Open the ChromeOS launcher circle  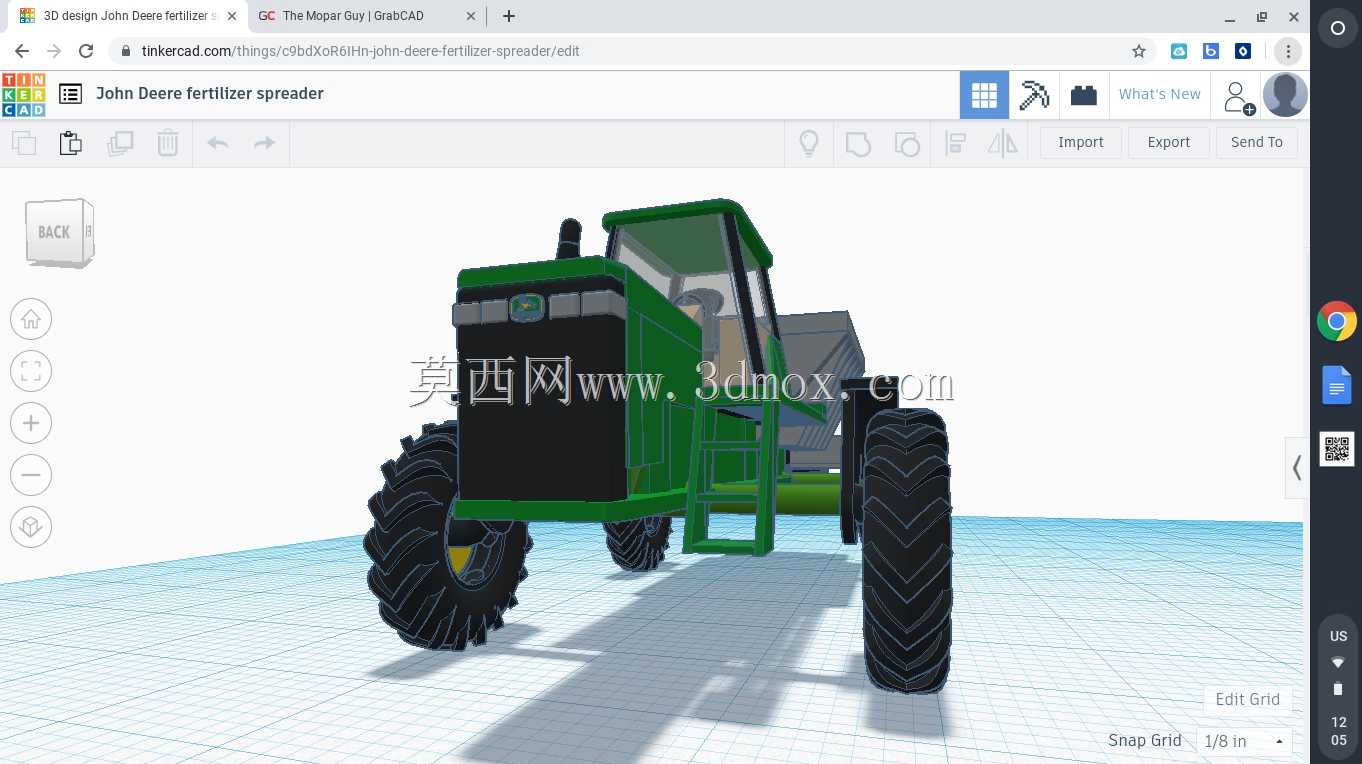(x=1338, y=28)
